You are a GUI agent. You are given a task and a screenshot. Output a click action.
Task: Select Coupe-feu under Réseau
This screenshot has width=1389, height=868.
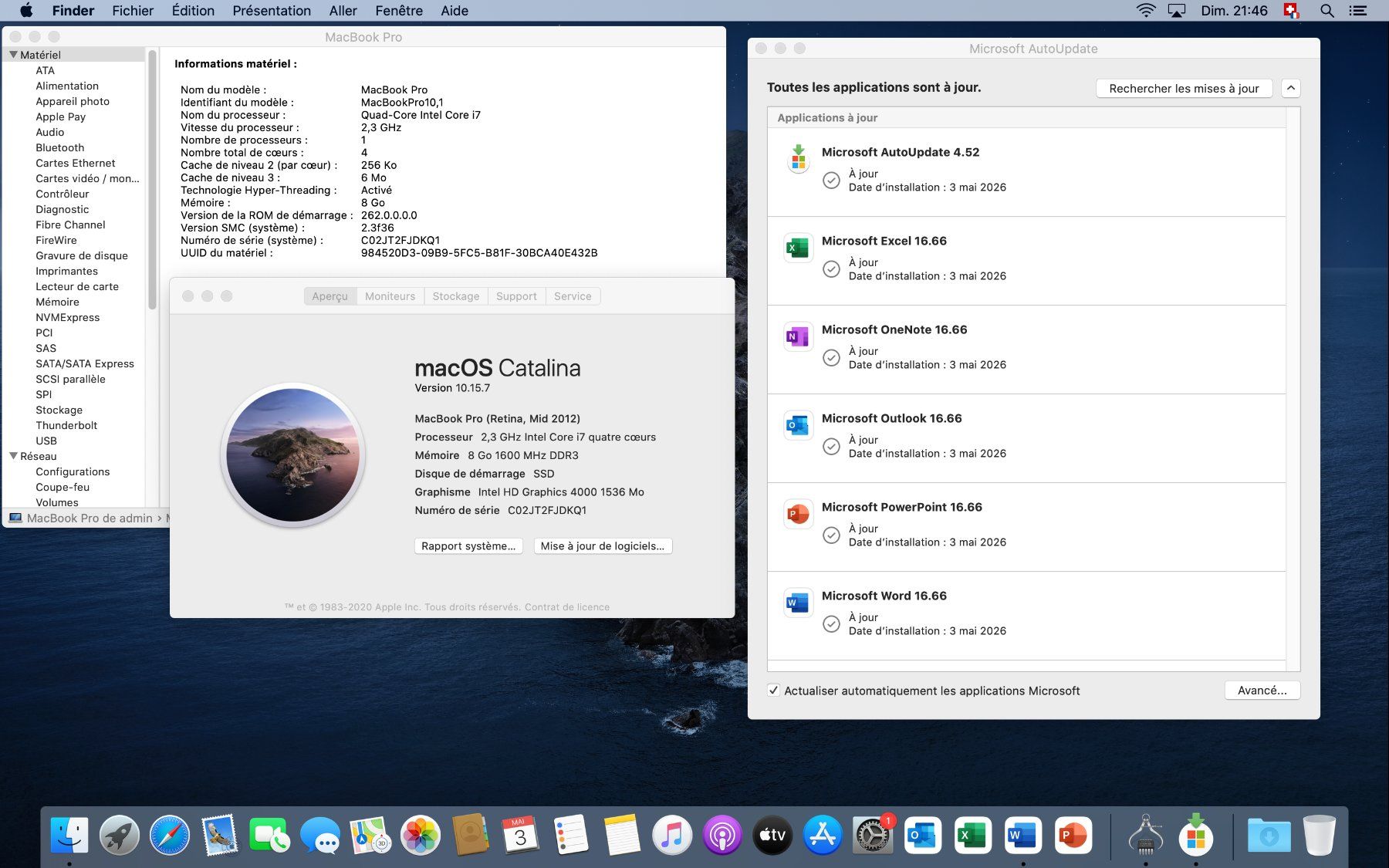[63, 487]
